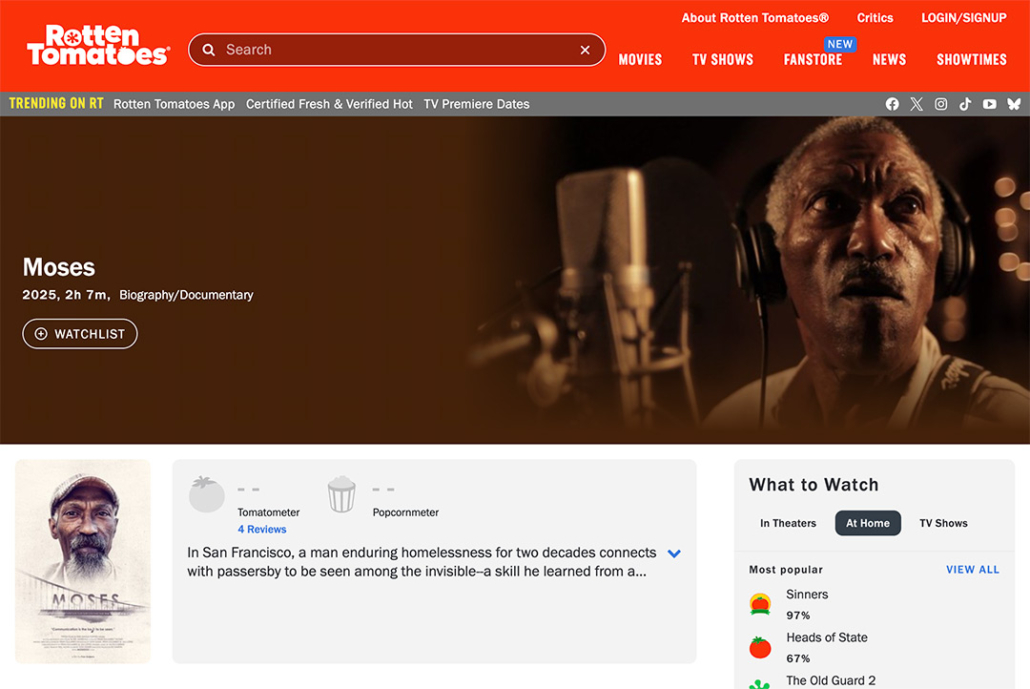The width and height of the screenshot is (1030, 689).
Task: Open the Instagram social icon
Action: tap(941, 104)
